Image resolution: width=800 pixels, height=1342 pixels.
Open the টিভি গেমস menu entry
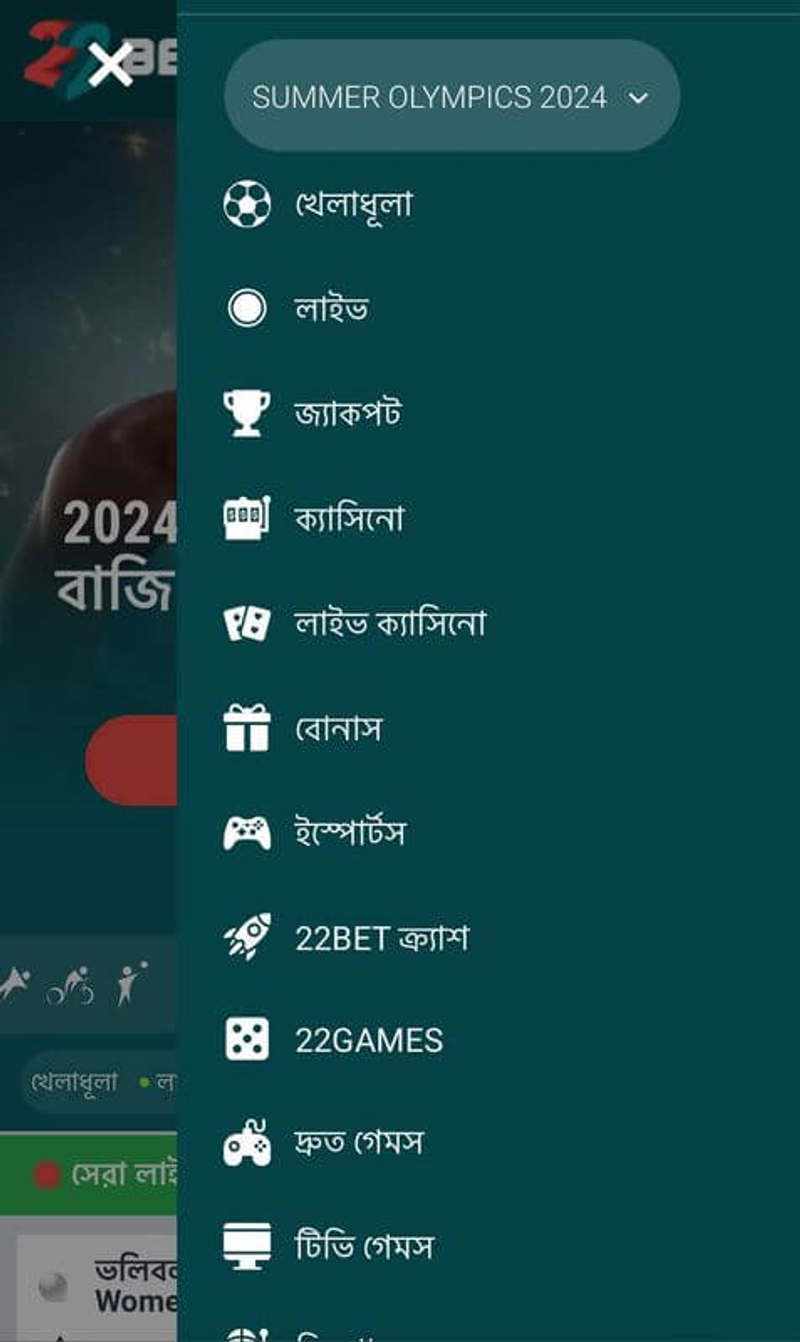pos(364,1247)
